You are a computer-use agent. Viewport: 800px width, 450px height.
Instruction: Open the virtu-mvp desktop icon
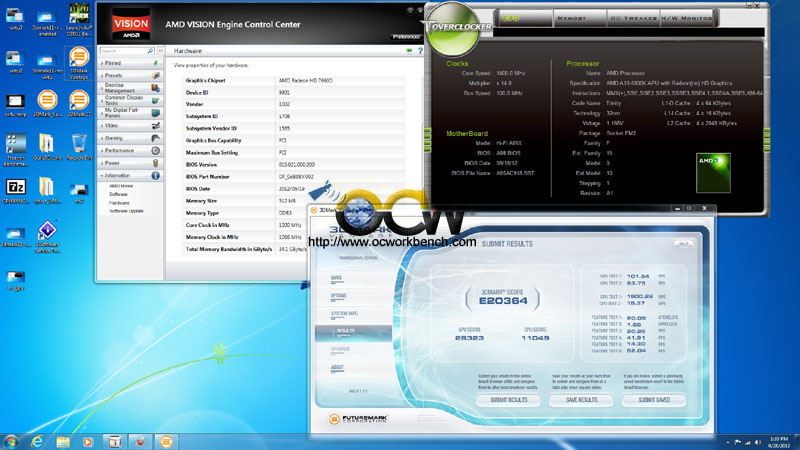(15, 106)
